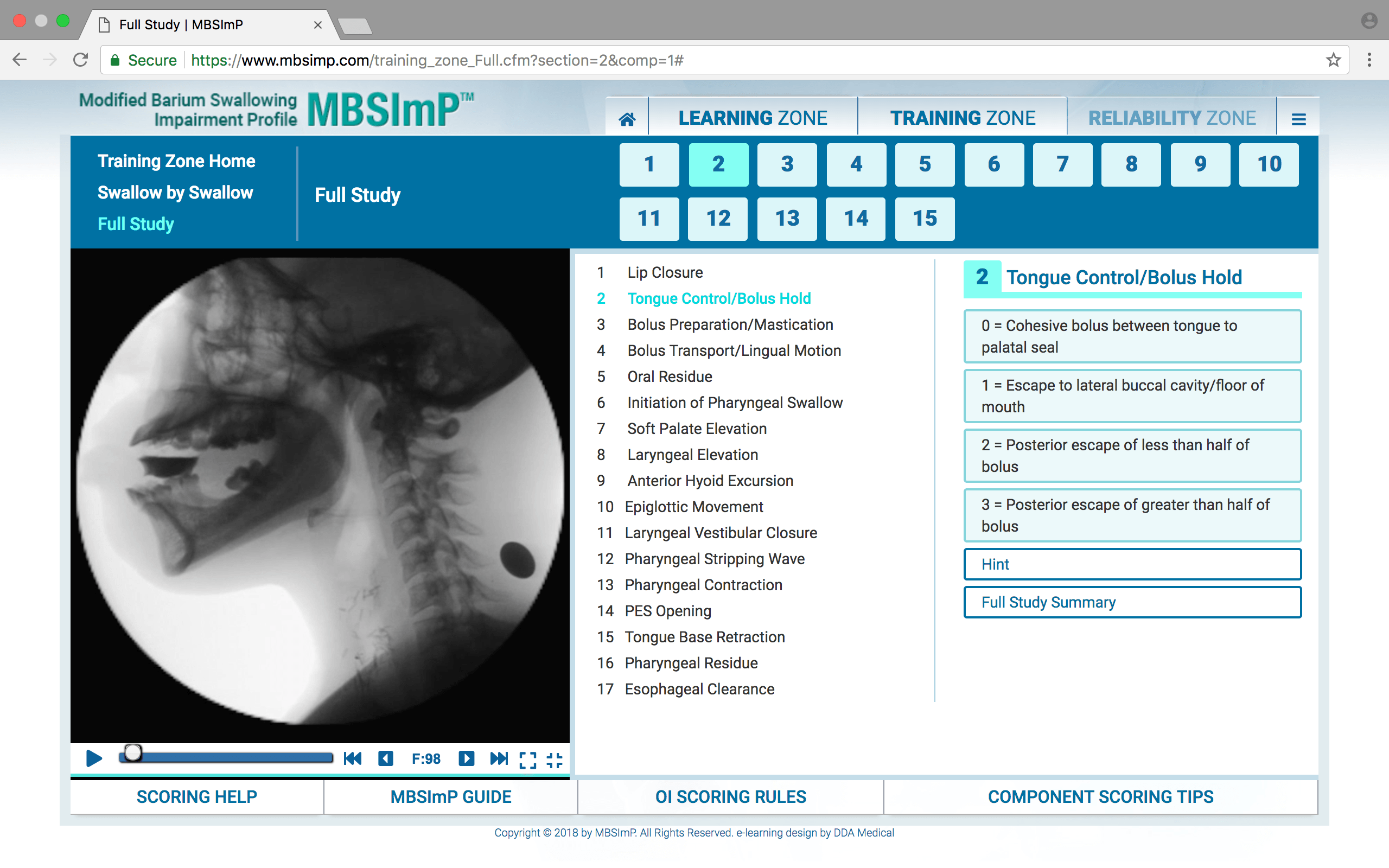
Task: Select study number 12
Action: point(717,219)
